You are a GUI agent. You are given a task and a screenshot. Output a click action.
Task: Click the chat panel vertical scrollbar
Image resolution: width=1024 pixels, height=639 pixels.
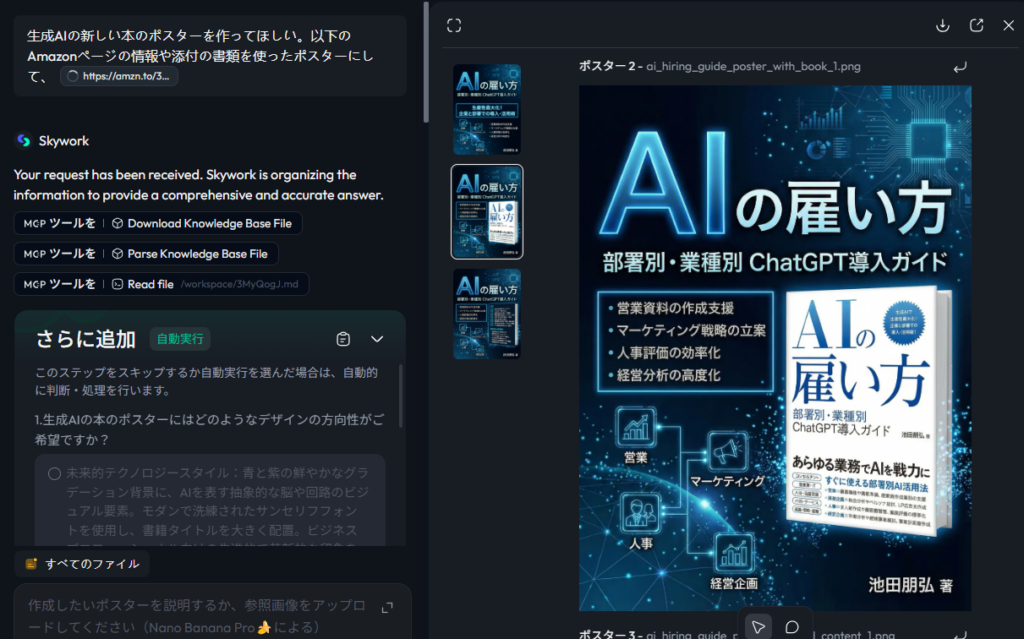[x=427, y=60]
